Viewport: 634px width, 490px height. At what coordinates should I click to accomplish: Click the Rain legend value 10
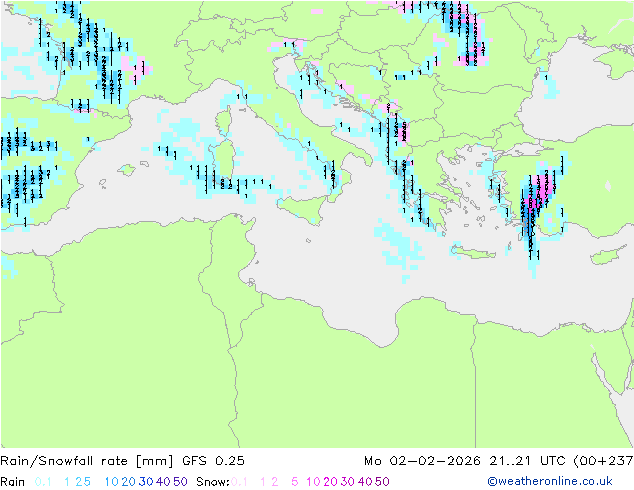pyautogui.click(x=112, y=482)
